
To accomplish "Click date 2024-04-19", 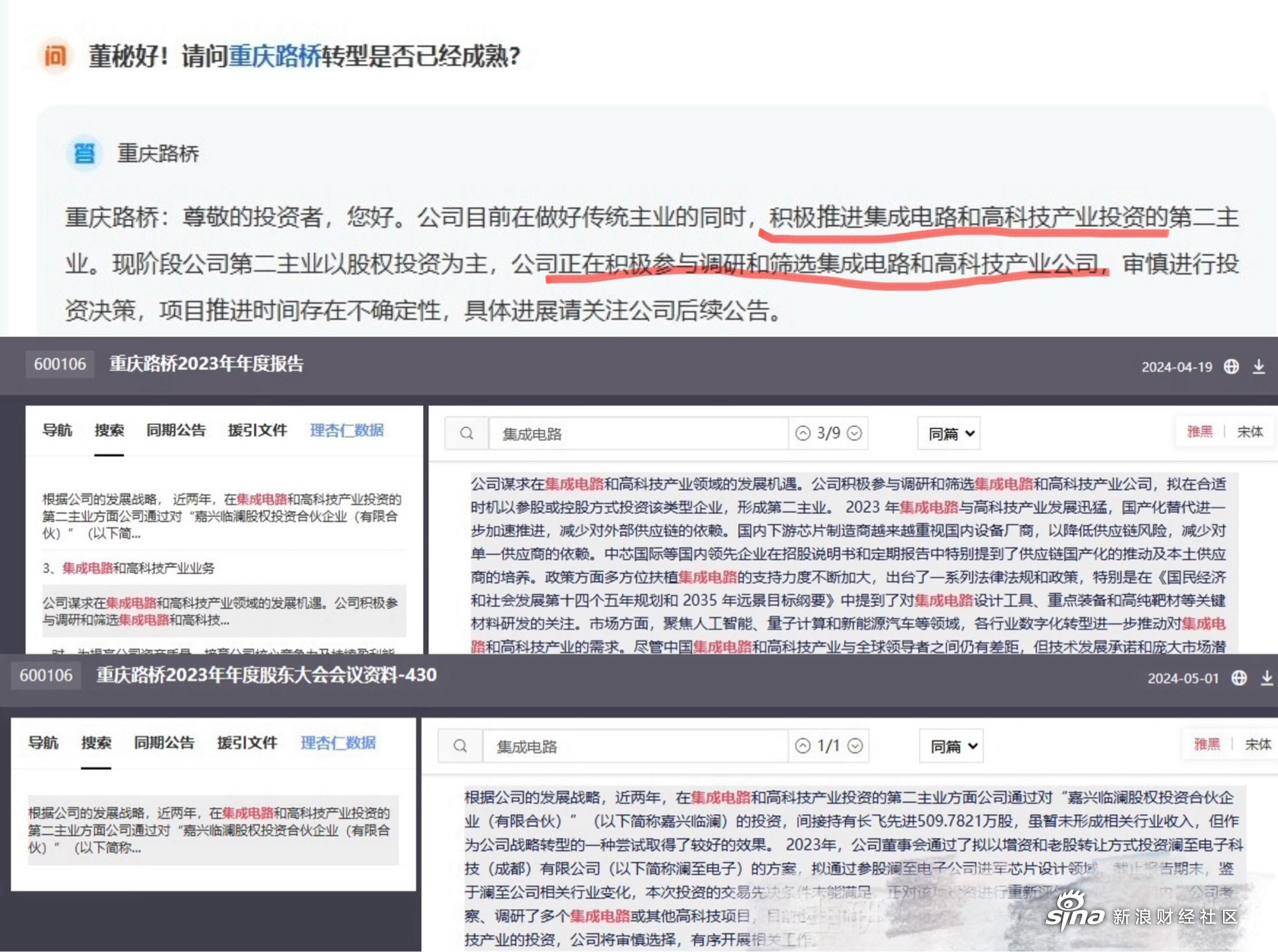I will 1176,367.
